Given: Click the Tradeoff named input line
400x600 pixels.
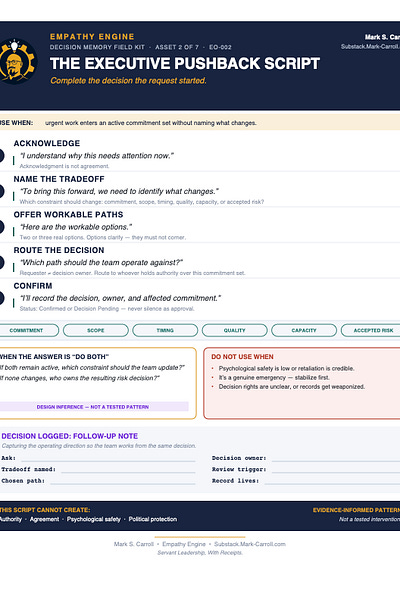Looking at the screenshot, I should [x=128, y=470].
